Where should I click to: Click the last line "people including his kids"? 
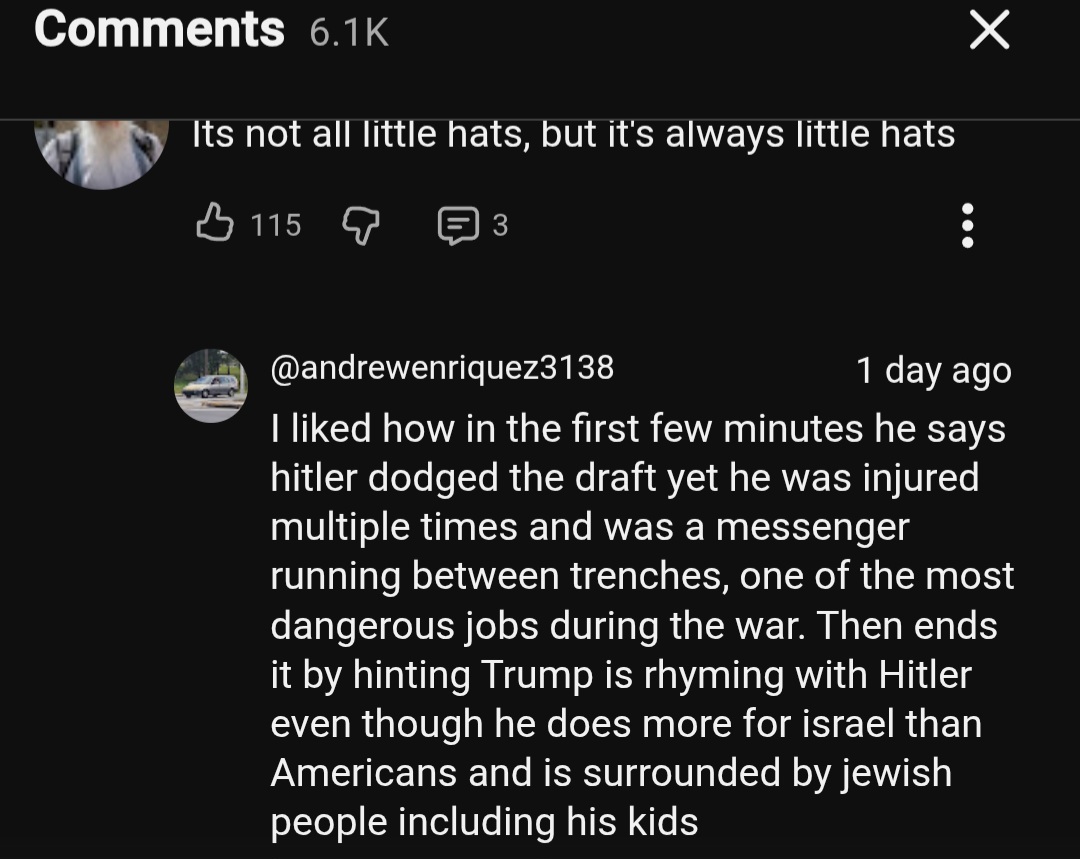click(x=484, y=822)
